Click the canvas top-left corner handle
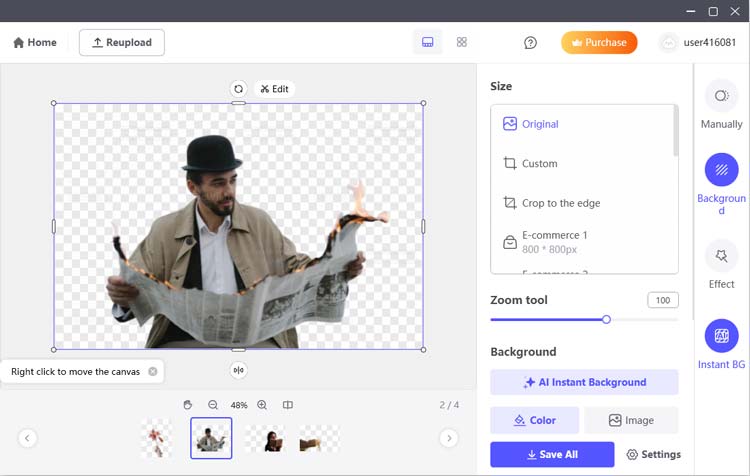Image resolution: width=750 pixels, height=476 pixels. [54, 103]
